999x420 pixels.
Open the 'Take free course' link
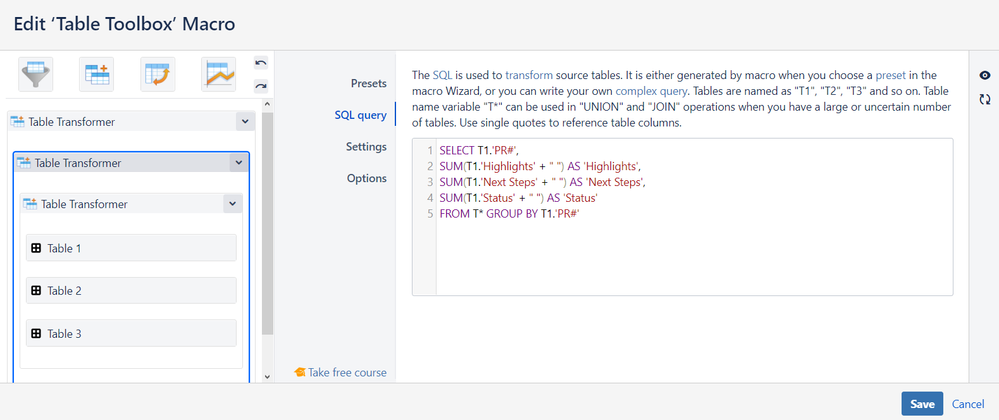[340, 373]
